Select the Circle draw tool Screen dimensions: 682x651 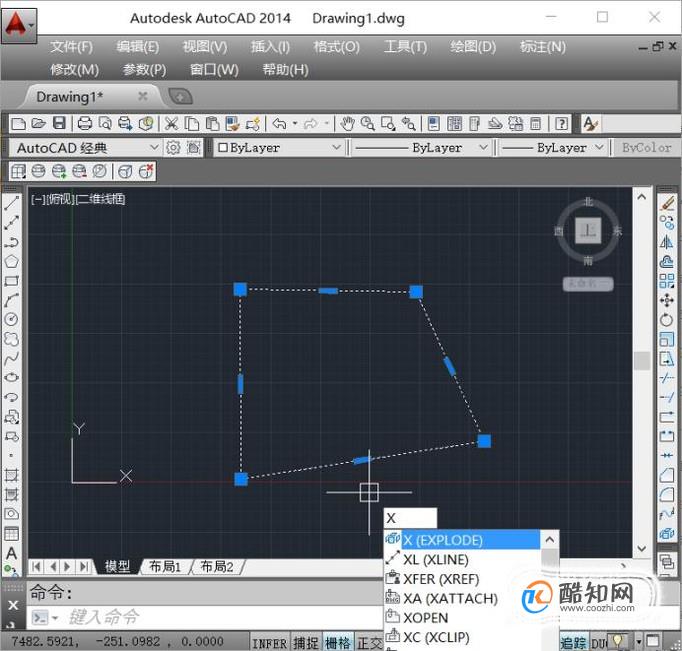[x=11, y=319]
